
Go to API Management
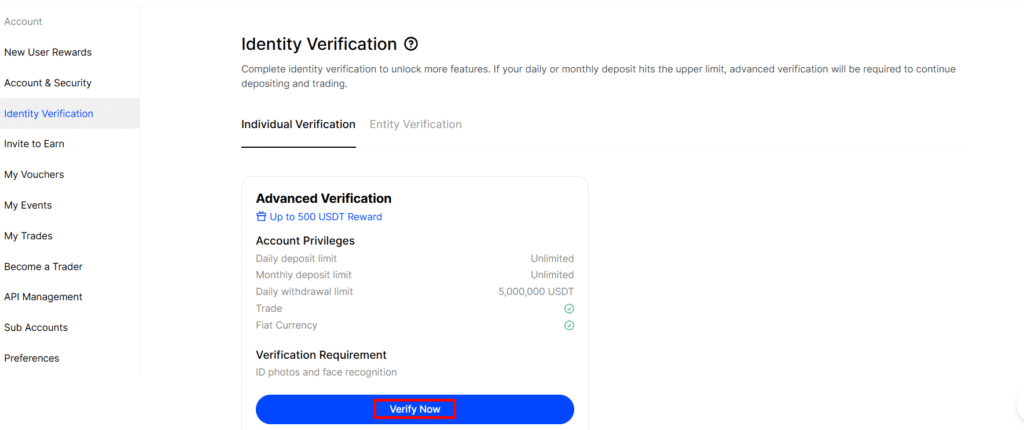(x=43, y=296)
